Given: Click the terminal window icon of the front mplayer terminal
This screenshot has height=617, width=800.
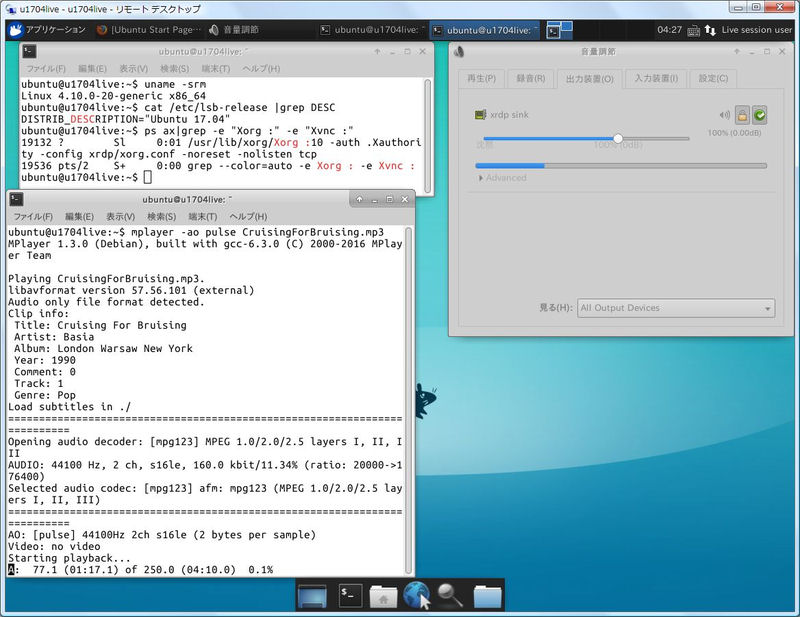Looking at the screenshot, I should tap(16, 199).
